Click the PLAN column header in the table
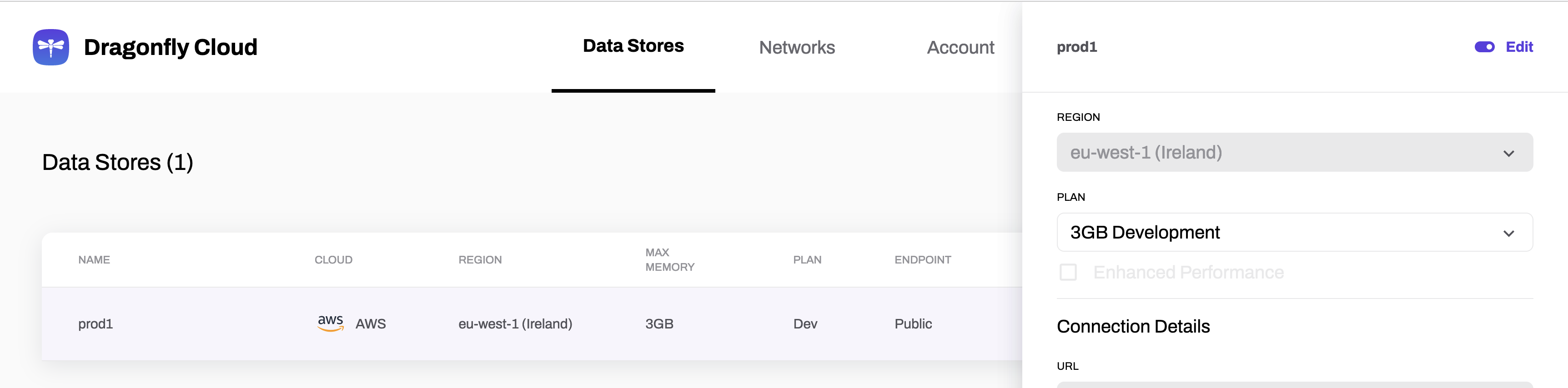The width and height of the screenshot is (1568, 388). [807, 260]
